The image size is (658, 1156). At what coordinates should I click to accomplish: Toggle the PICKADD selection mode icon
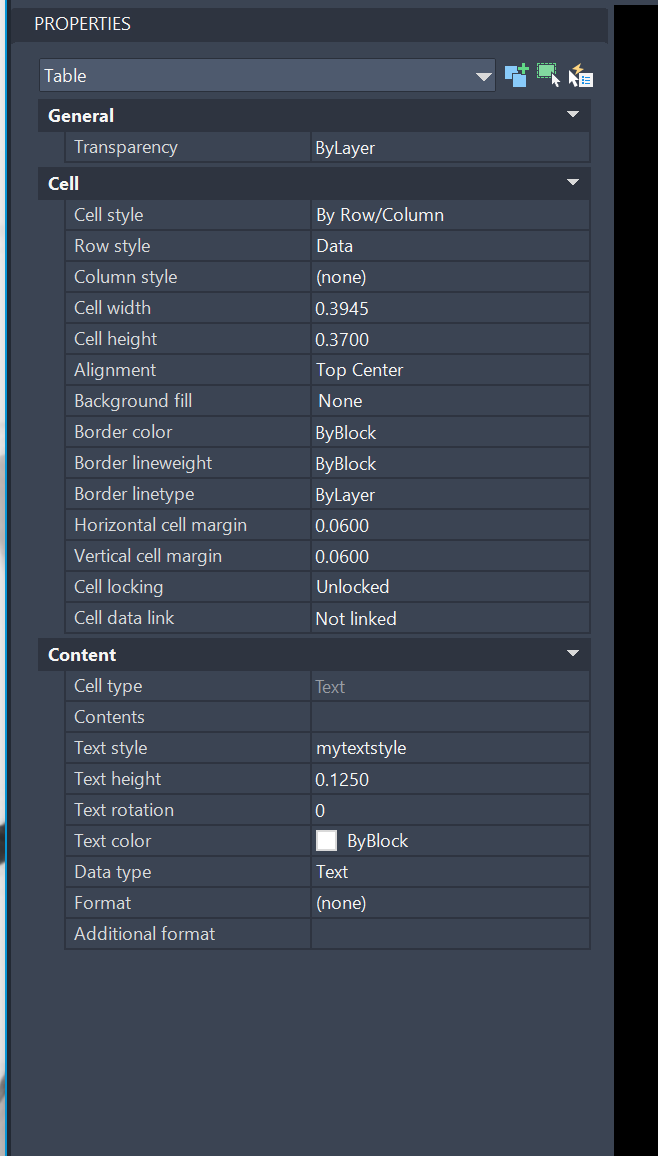[x=516, y=76]
